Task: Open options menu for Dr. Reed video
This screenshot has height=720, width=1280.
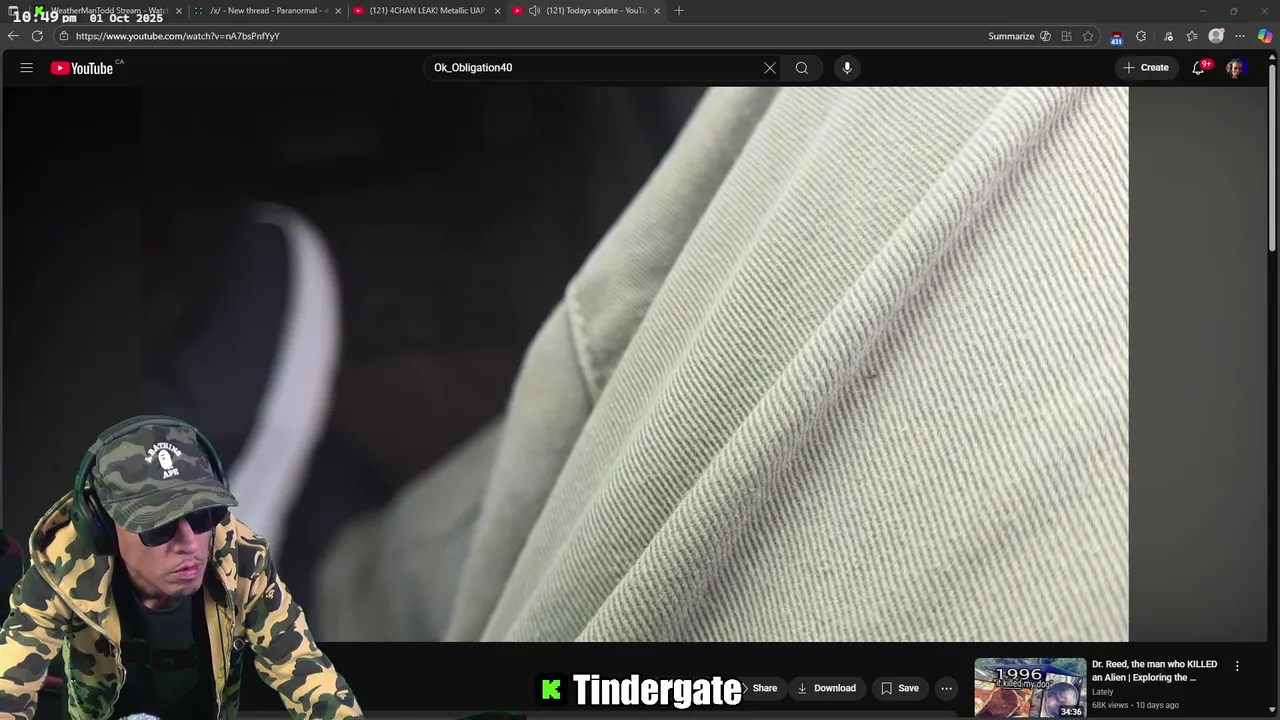Action: (1237, 666)
